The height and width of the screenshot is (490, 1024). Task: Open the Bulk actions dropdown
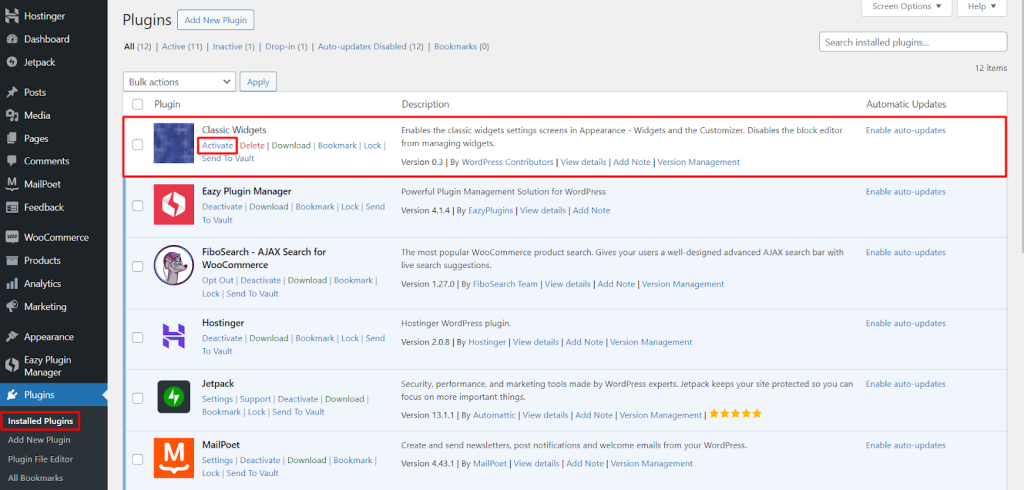(180, 82)
